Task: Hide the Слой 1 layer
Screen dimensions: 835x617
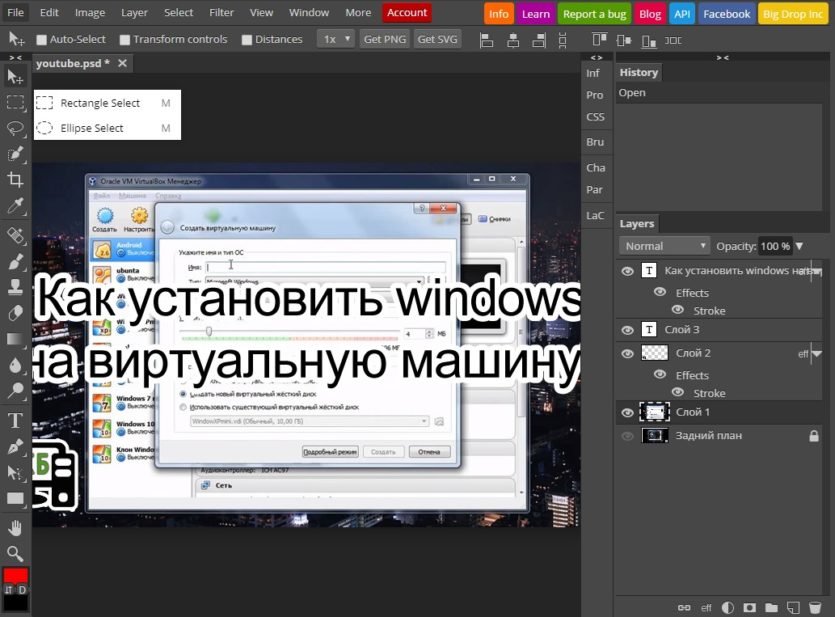Action: pyautogui.click(x=628, y=413)
